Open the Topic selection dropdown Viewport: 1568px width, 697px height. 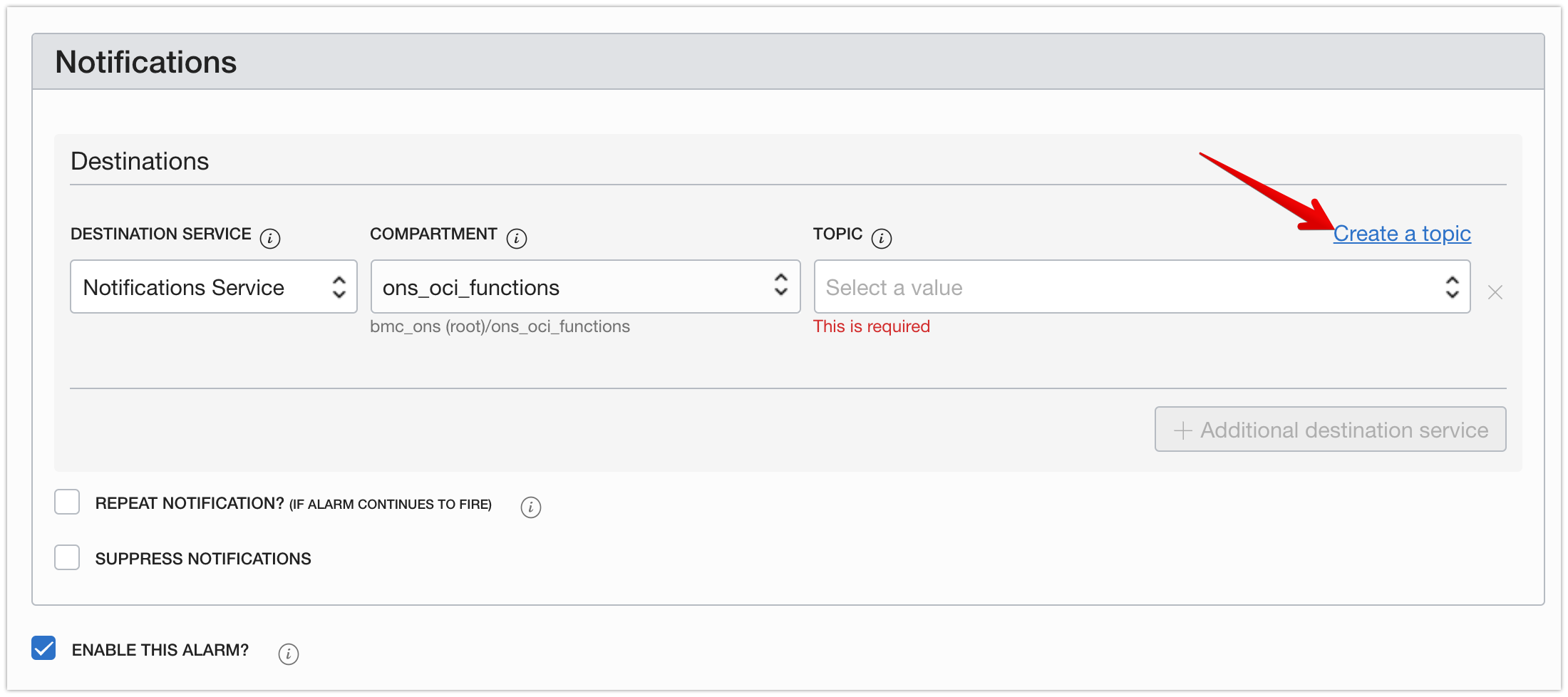click(x=1140, y=286)
